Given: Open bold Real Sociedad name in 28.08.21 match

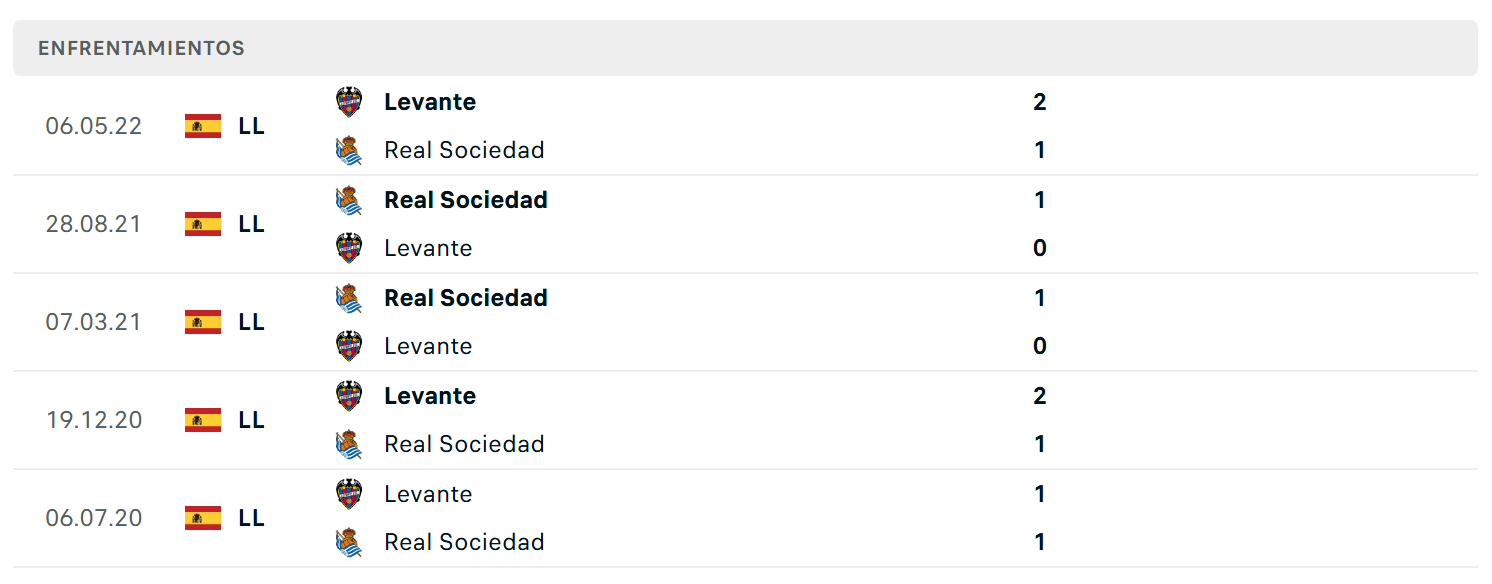Looking at the screenshot, I should click(x=466, y=200).
